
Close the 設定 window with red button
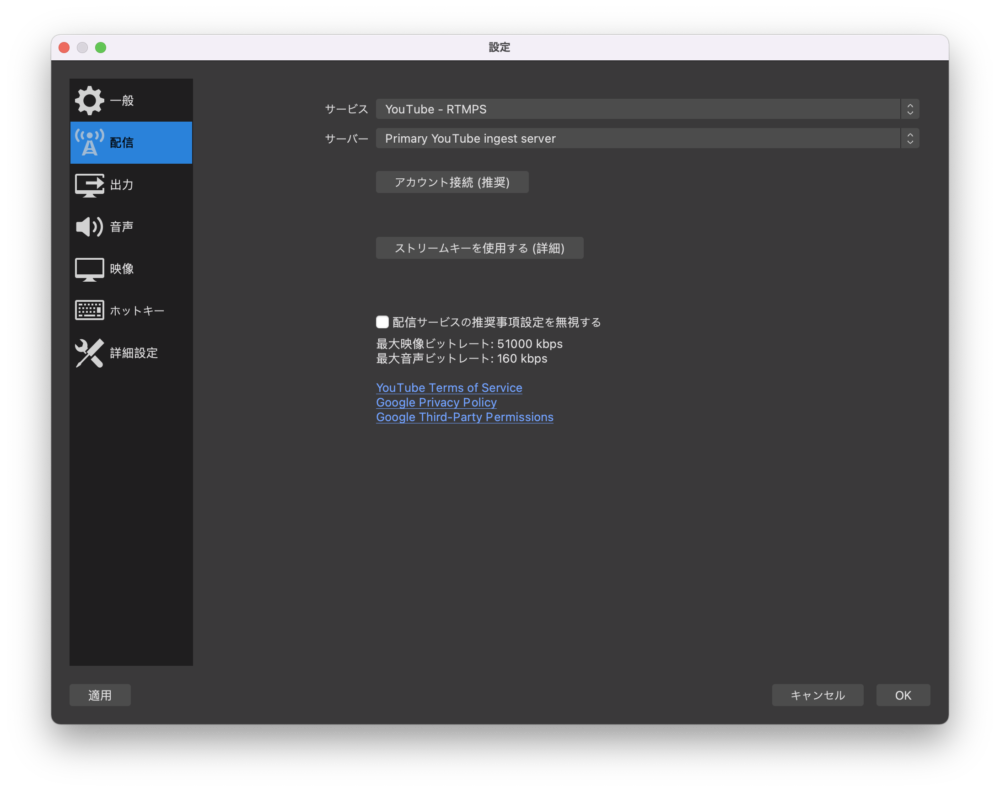[x=64, y=47]
